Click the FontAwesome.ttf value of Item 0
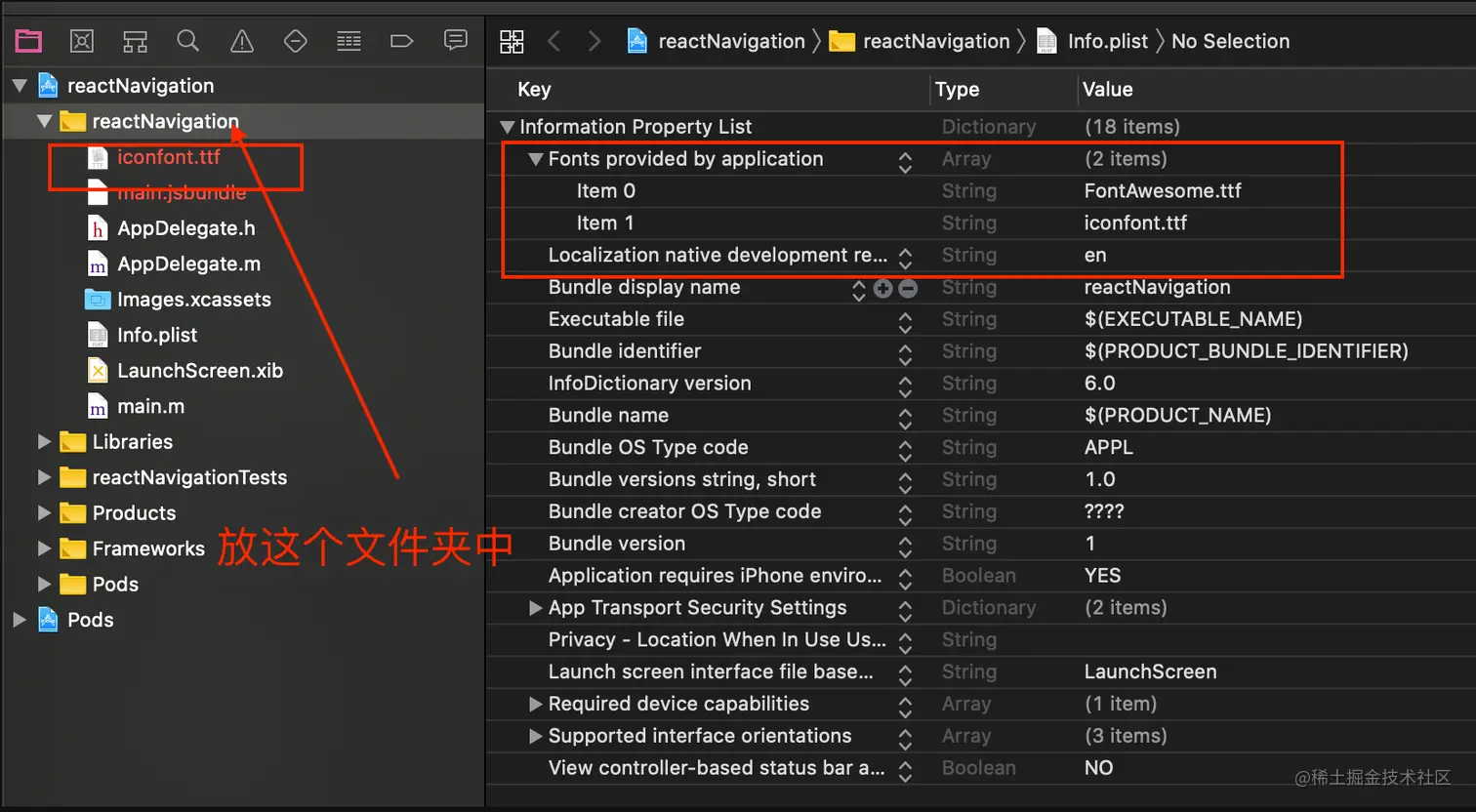 (x=1163, y=191)
